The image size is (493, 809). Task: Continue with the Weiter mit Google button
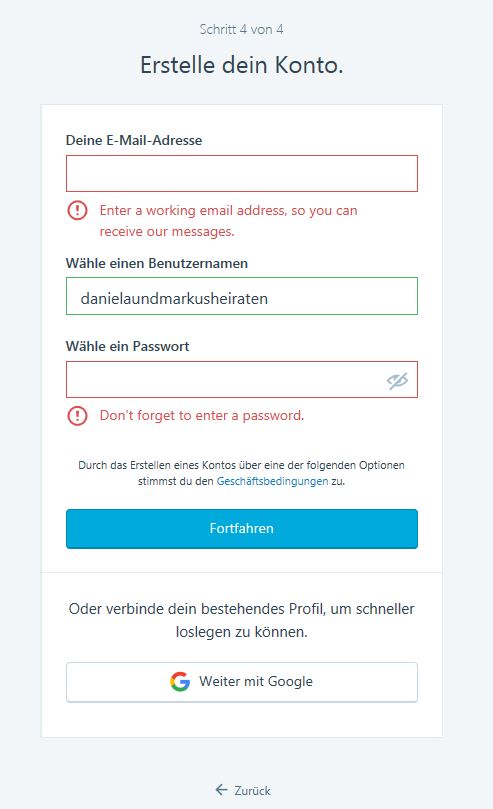click(x=242, y=682)
